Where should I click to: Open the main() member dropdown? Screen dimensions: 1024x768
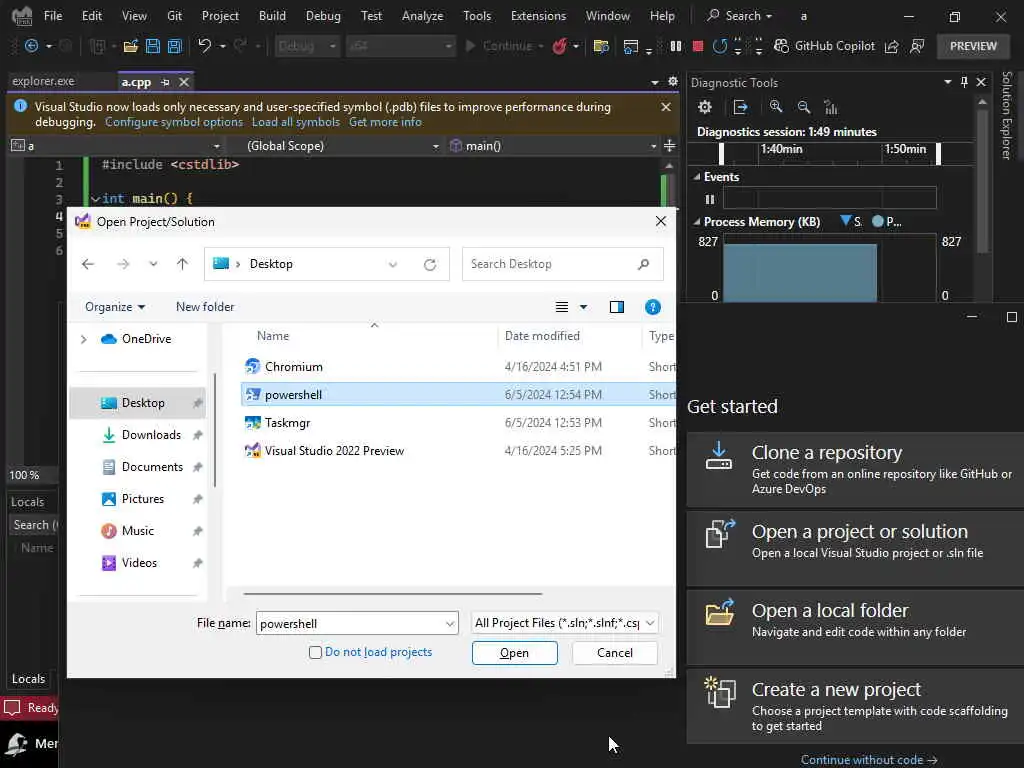[653, 146]
